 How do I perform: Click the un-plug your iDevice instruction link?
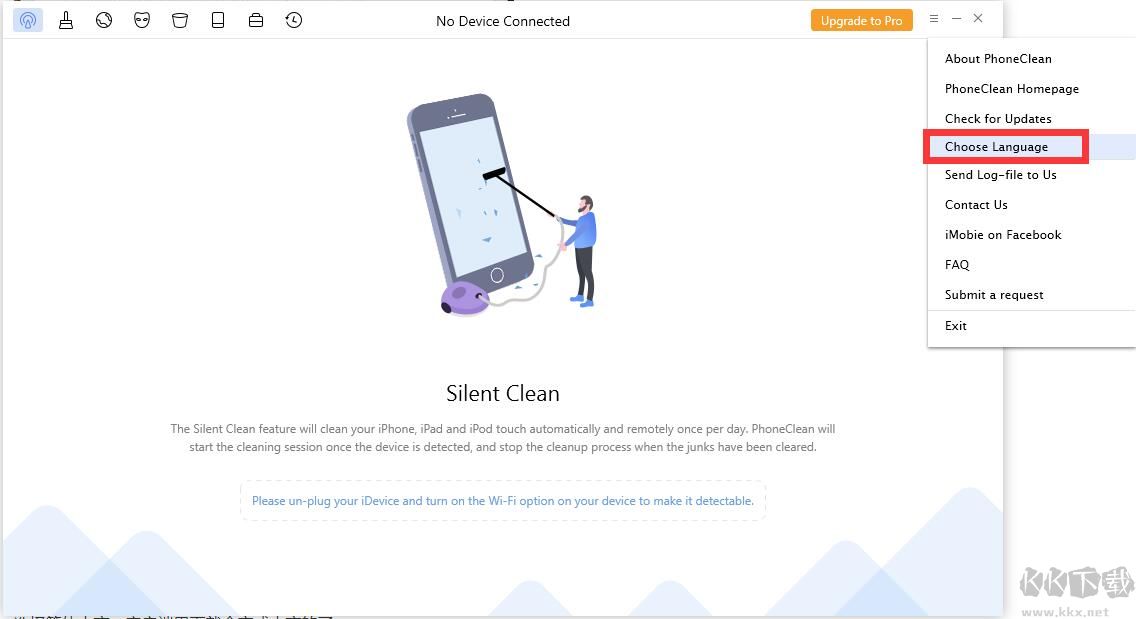coord(503,500)
